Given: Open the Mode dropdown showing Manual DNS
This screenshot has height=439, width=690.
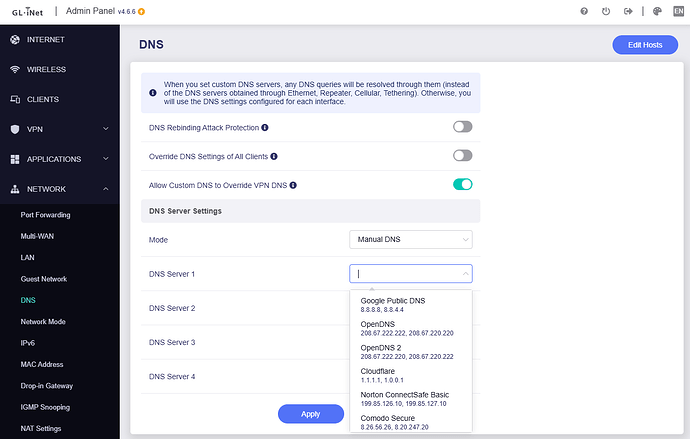Looking at the screenshot, I should click(x=411, y=240).
